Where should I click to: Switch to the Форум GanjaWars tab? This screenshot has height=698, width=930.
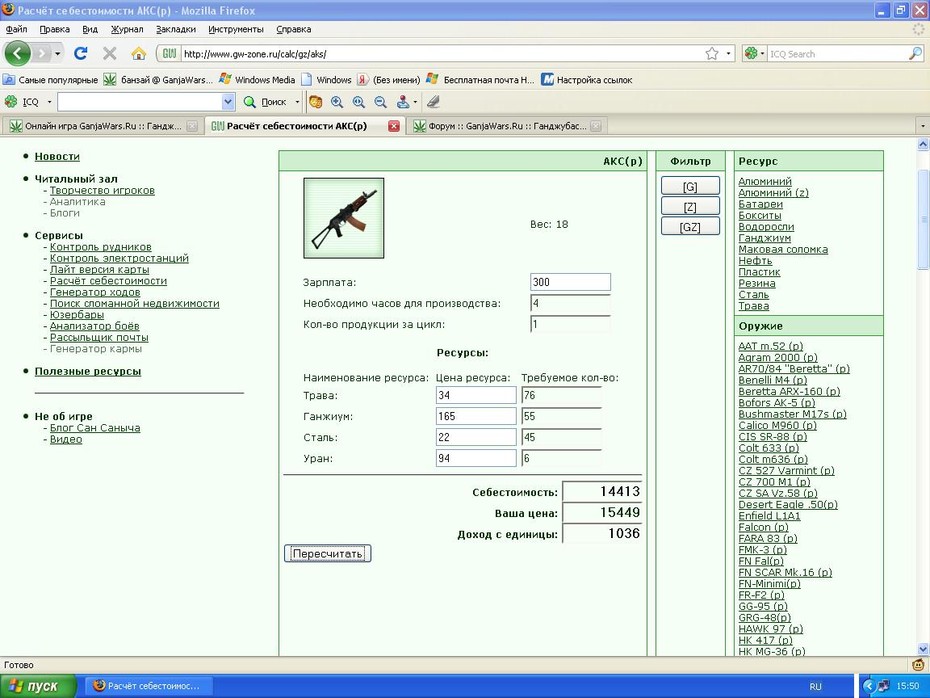(505, 126)
